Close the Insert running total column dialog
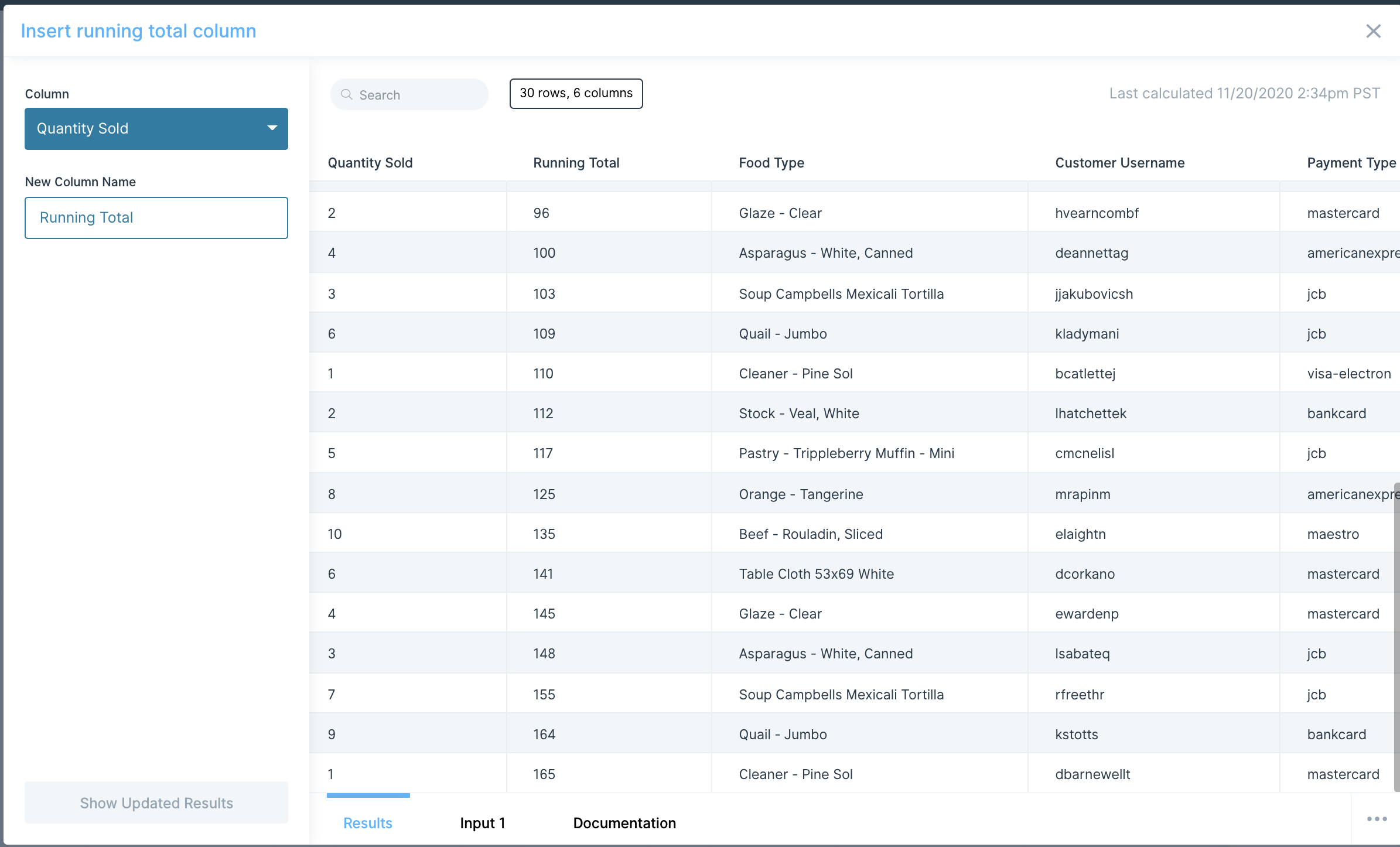This screenshot has height=847, width=1400. point(1373,31)
